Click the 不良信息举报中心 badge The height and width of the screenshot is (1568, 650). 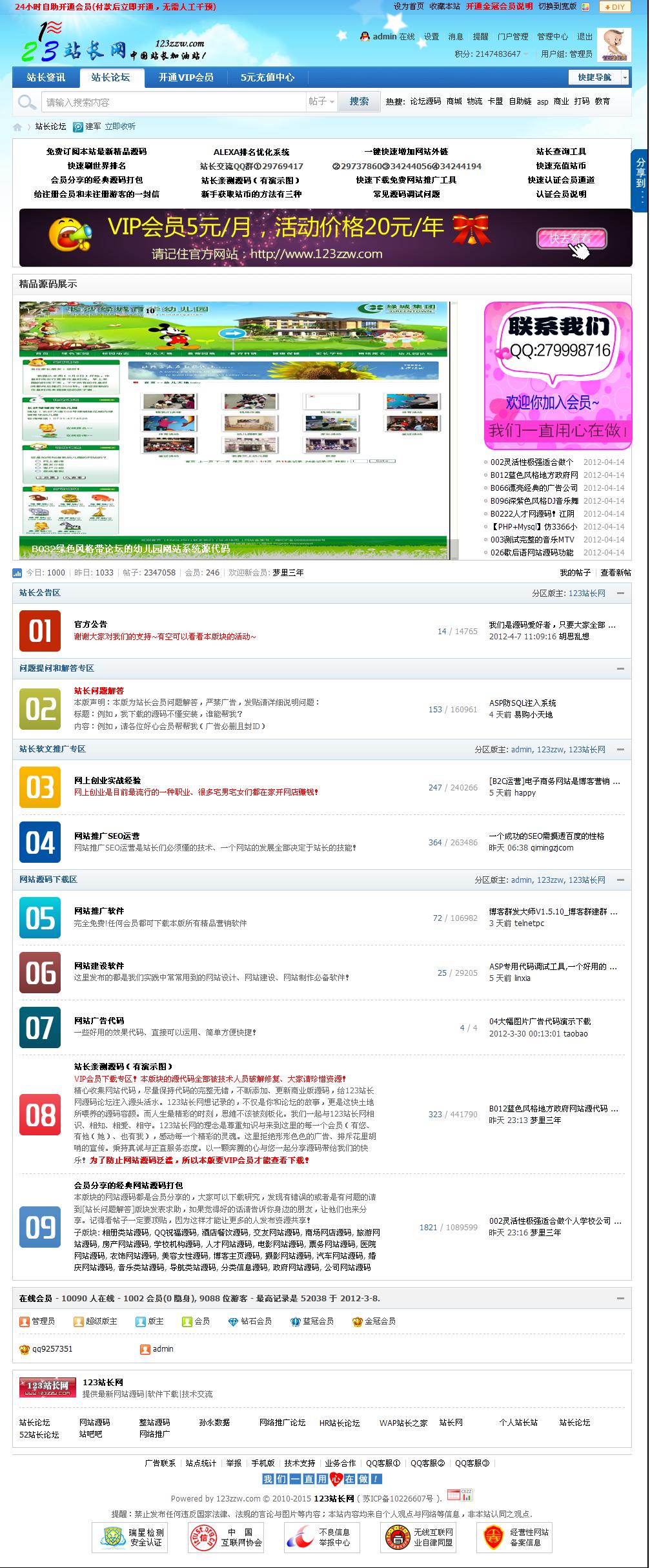[x=322, y=1536]
